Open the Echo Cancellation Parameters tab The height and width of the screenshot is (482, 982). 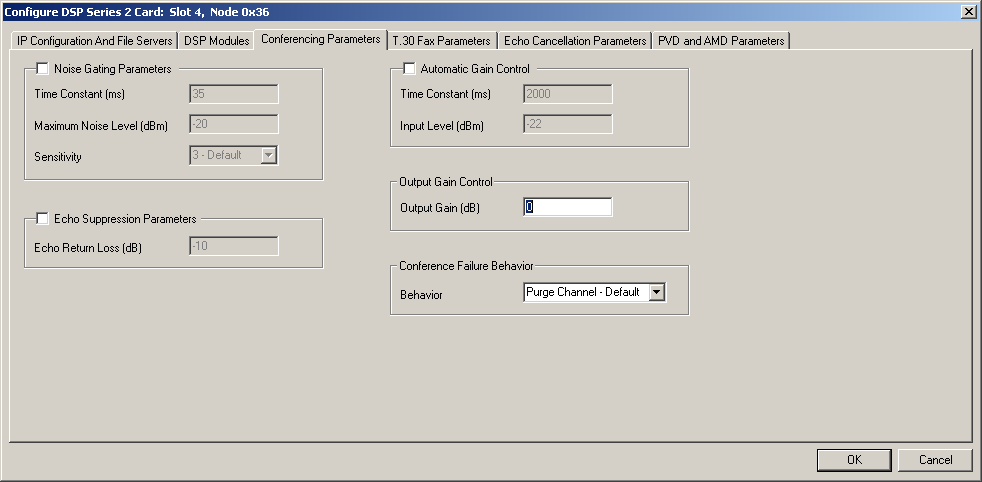574,41
